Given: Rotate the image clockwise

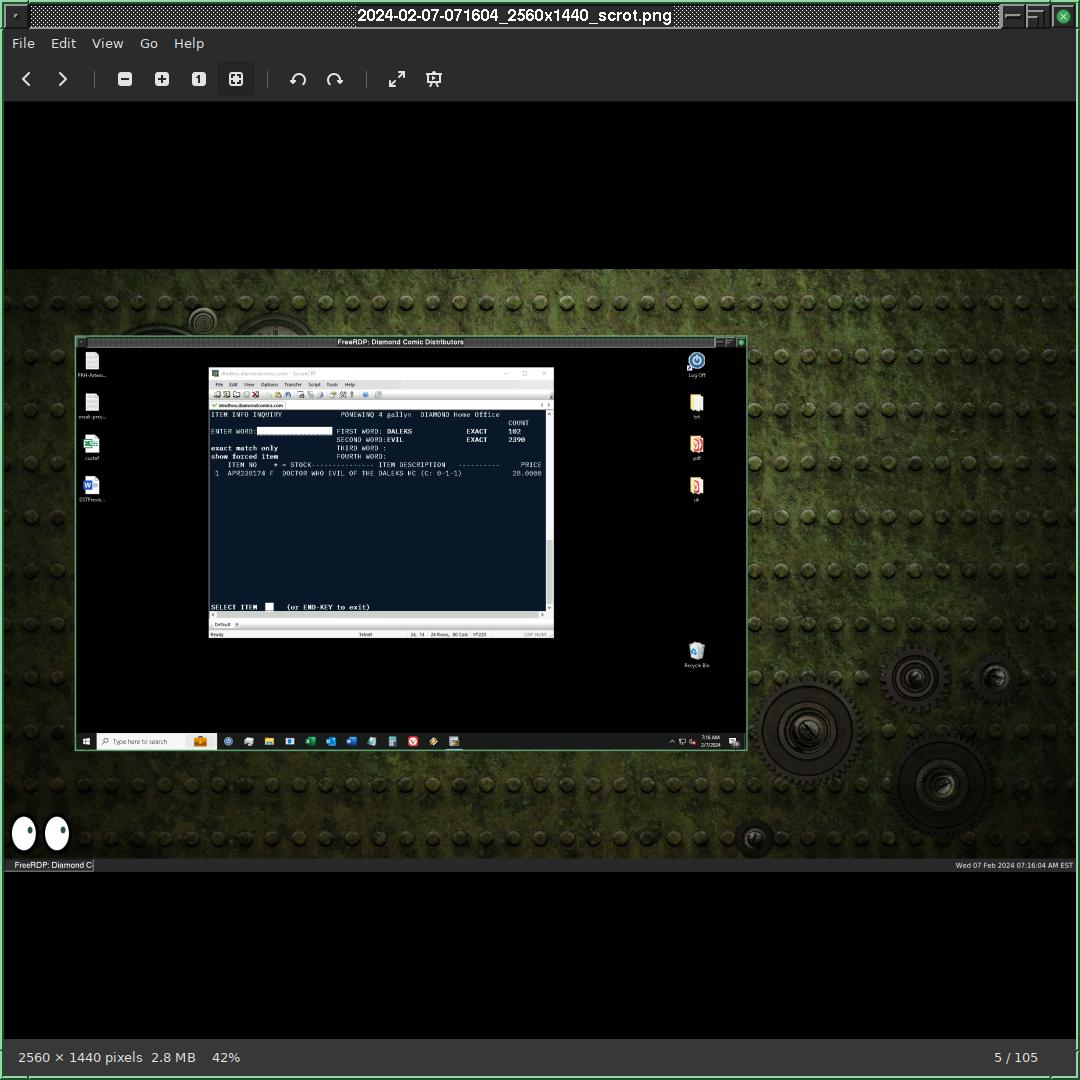Looking at the screenshot, I should click(x=335, y=79).
